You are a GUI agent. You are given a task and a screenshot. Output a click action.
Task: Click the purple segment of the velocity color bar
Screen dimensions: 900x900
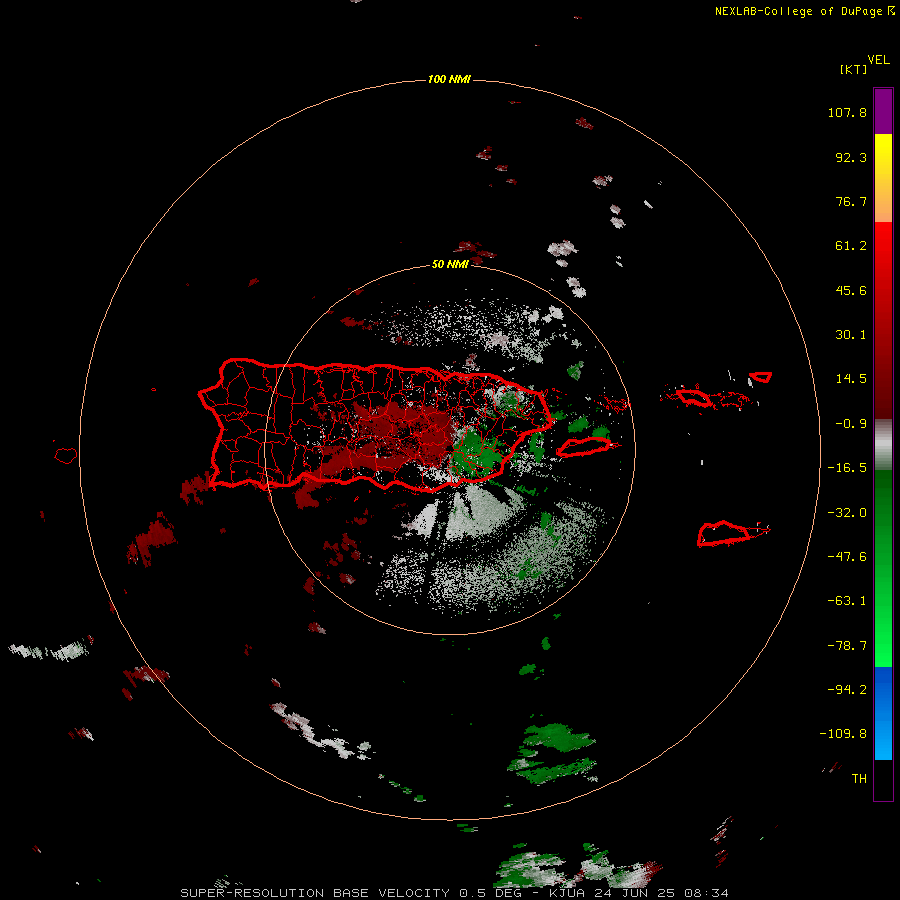coord(883,111)
